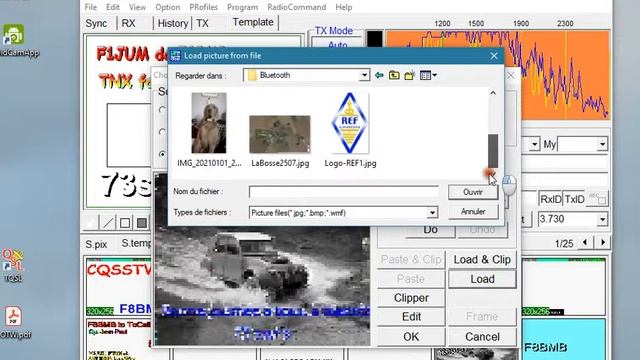Select the third radio option in source dialog
640x360 pixels.
click(x=162, y=154)
